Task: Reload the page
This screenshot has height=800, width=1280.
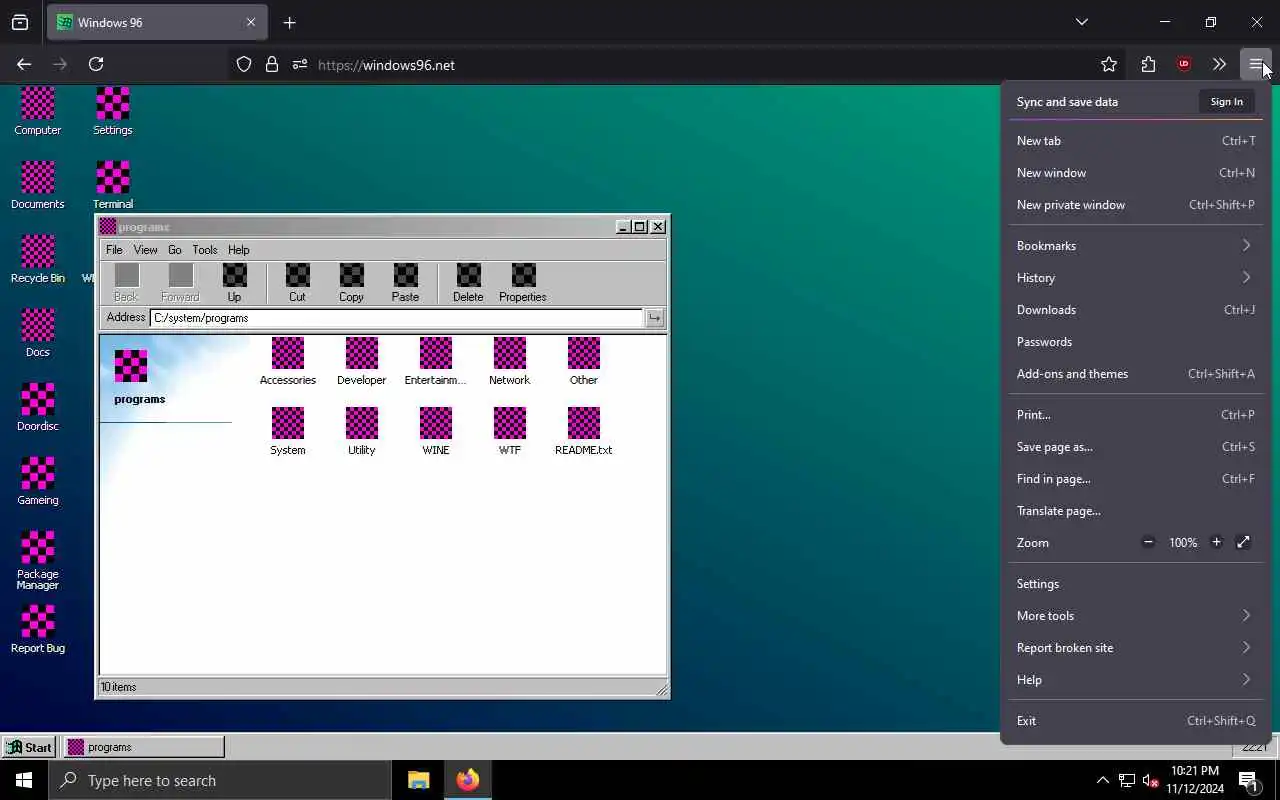Action: 96,64
